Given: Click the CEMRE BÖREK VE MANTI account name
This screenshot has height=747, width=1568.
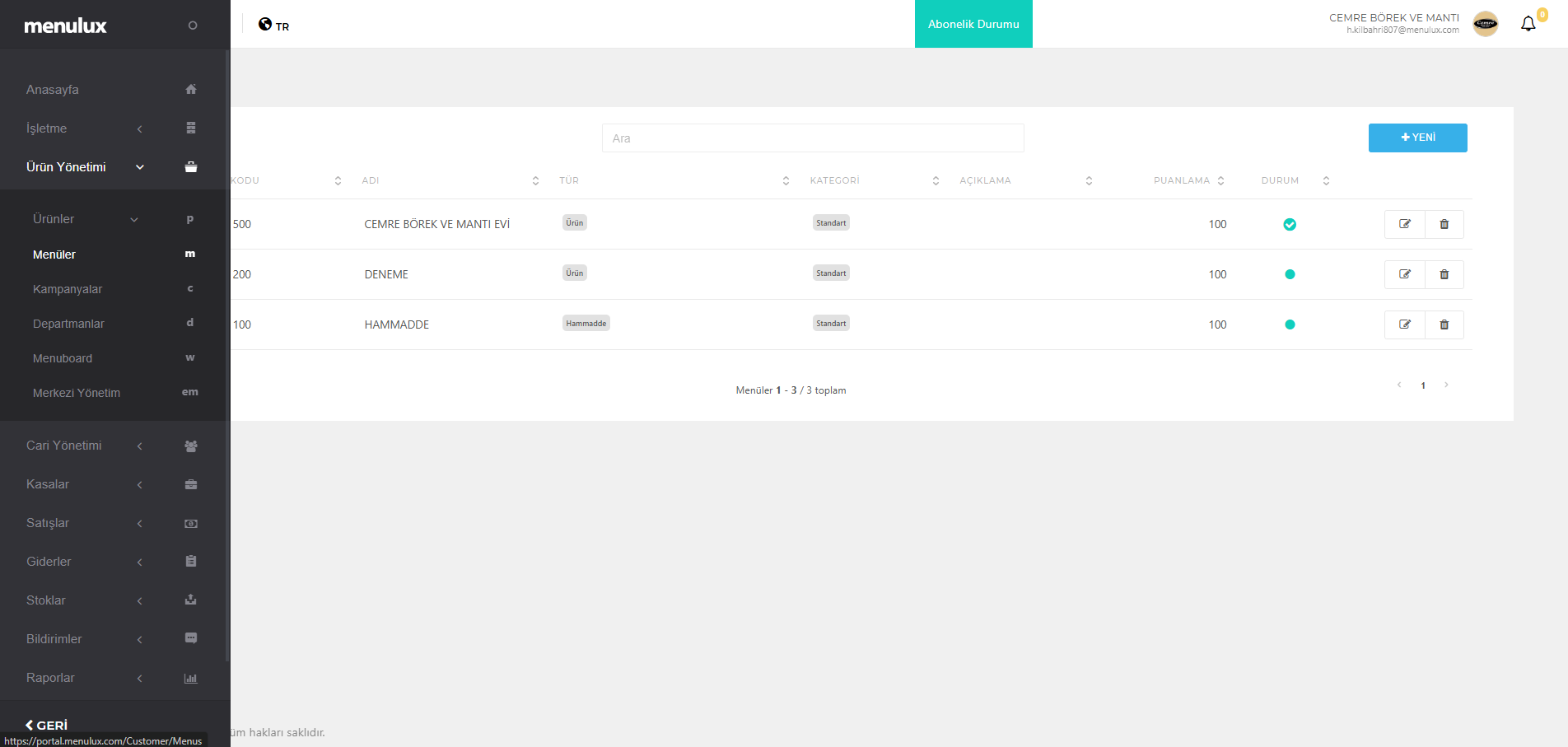Looking at the screenshot, I should click(x=1394, y=17).
